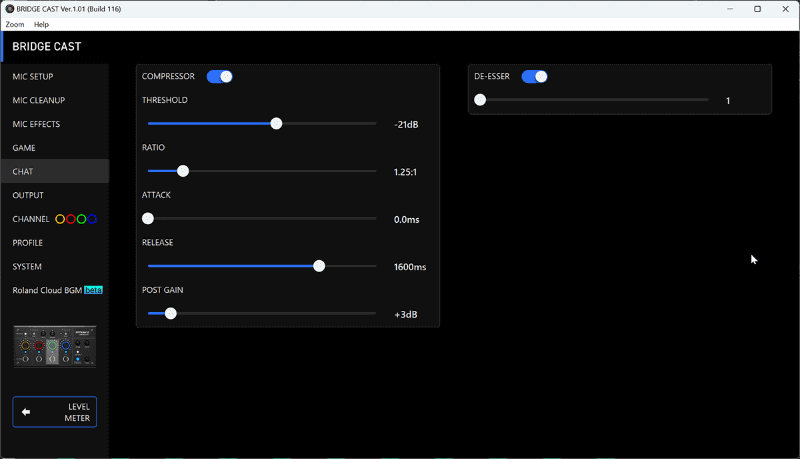Click the Release slider knob
Screen dimensions: 800x459
[319, 266]
